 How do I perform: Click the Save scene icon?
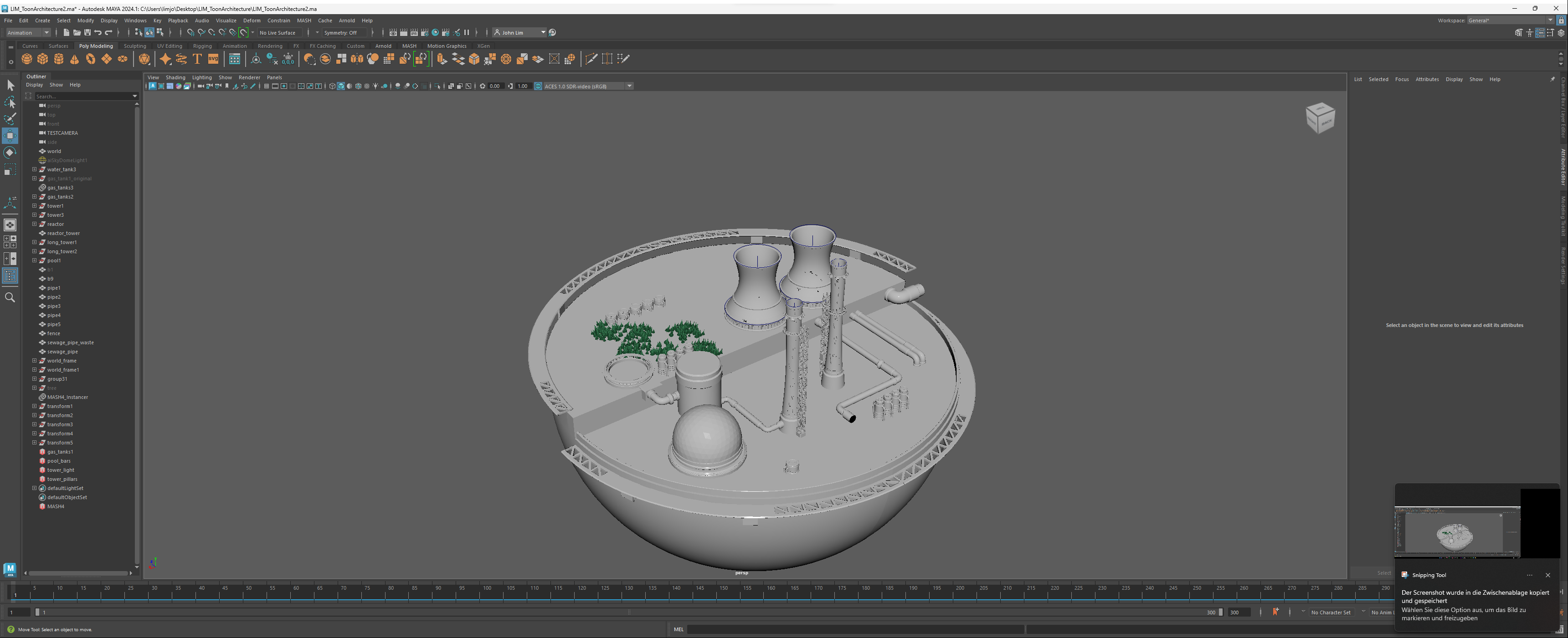(x=87, y=33)
